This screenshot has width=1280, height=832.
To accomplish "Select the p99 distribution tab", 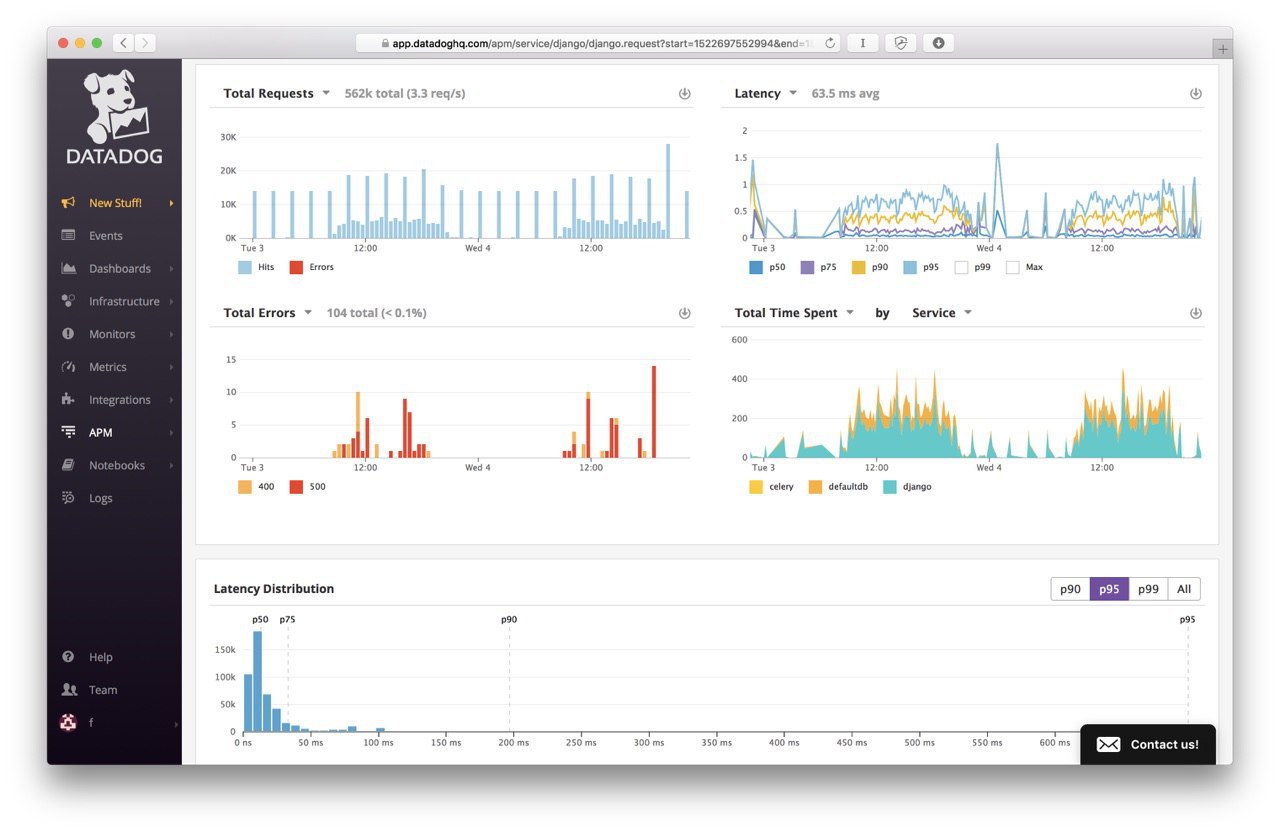I will pyautogui.click(x=1148, y=589).
